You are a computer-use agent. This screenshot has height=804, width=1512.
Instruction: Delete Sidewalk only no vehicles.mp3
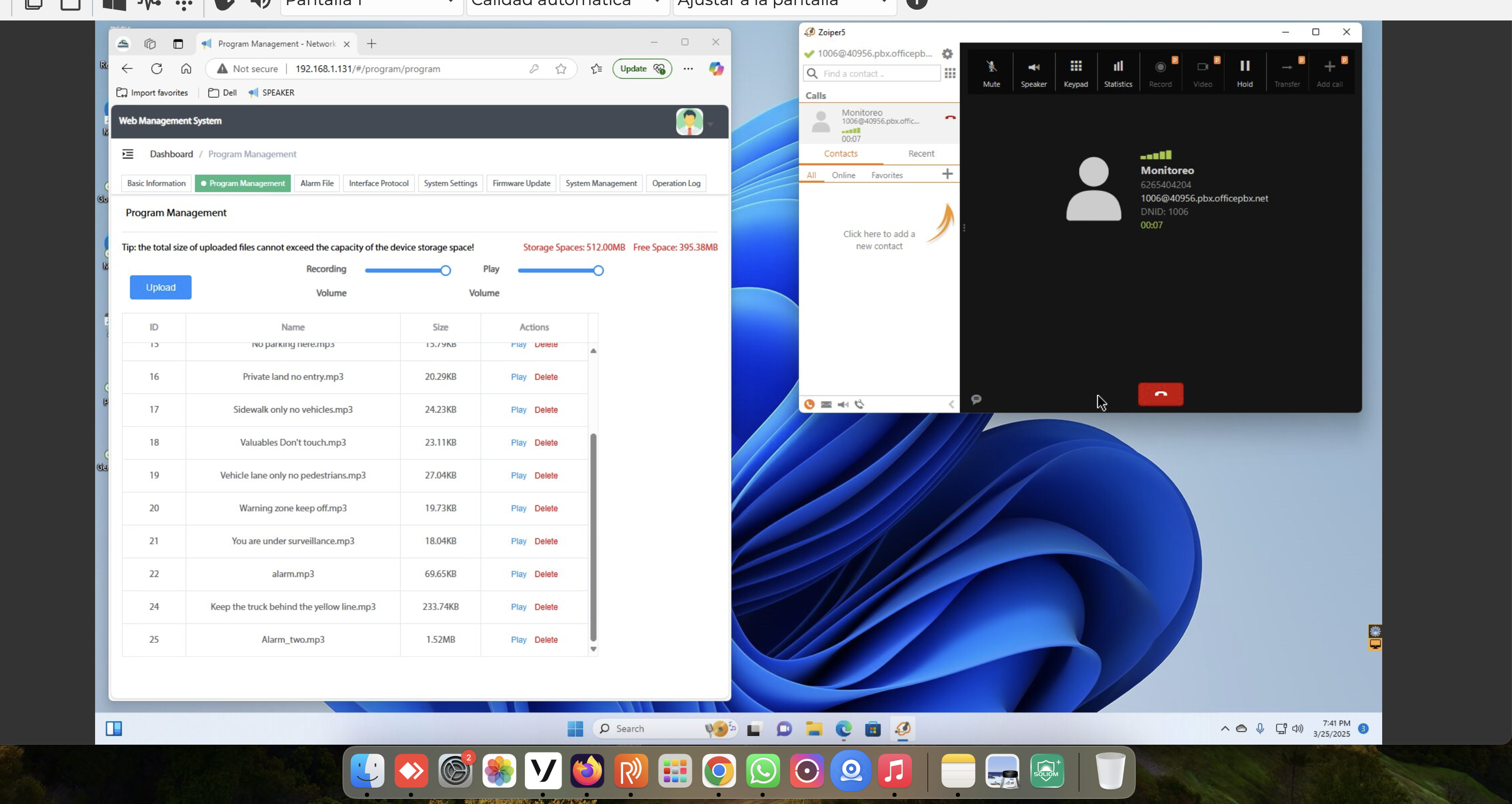[546, 410]
